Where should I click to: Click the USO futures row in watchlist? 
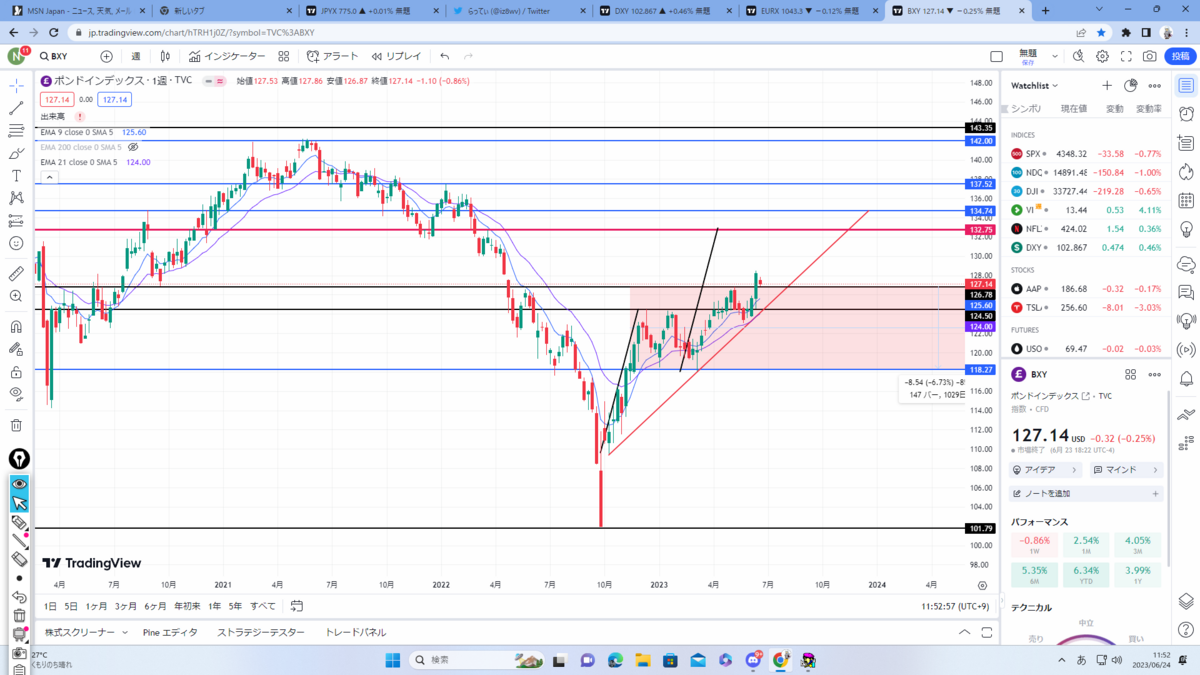coord(1086,348)
